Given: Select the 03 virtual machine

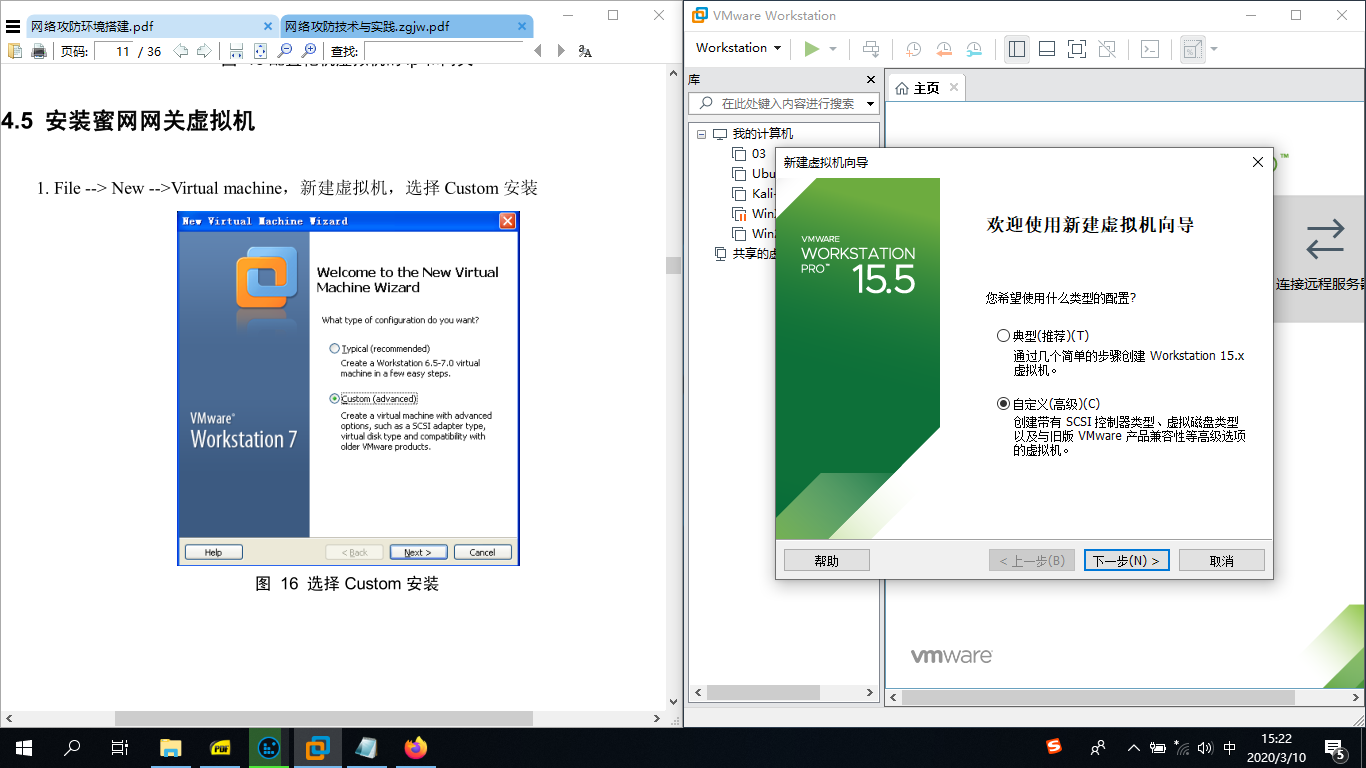Looking at the screenshot, I should coord(750,154).
